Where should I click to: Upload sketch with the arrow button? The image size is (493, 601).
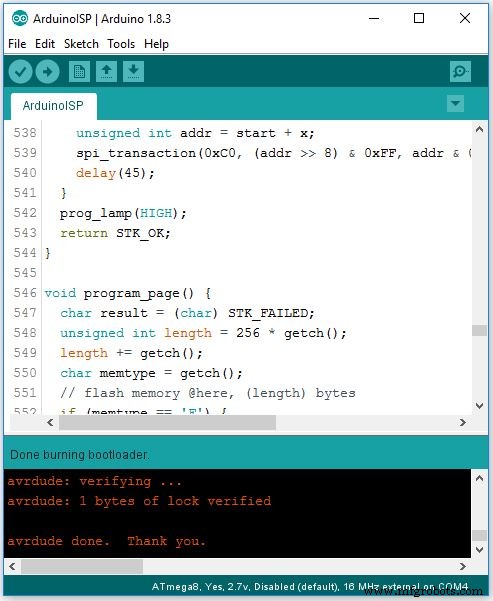point(48,71)
